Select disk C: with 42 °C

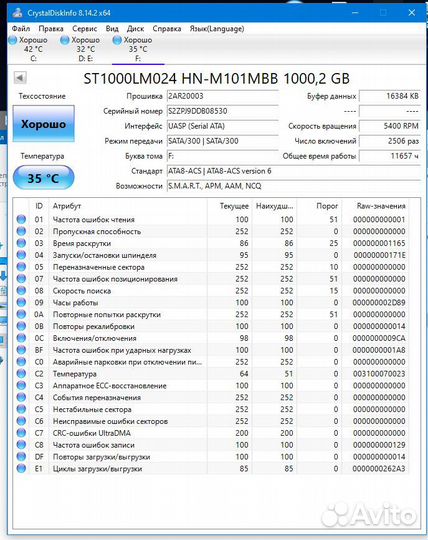29,49
